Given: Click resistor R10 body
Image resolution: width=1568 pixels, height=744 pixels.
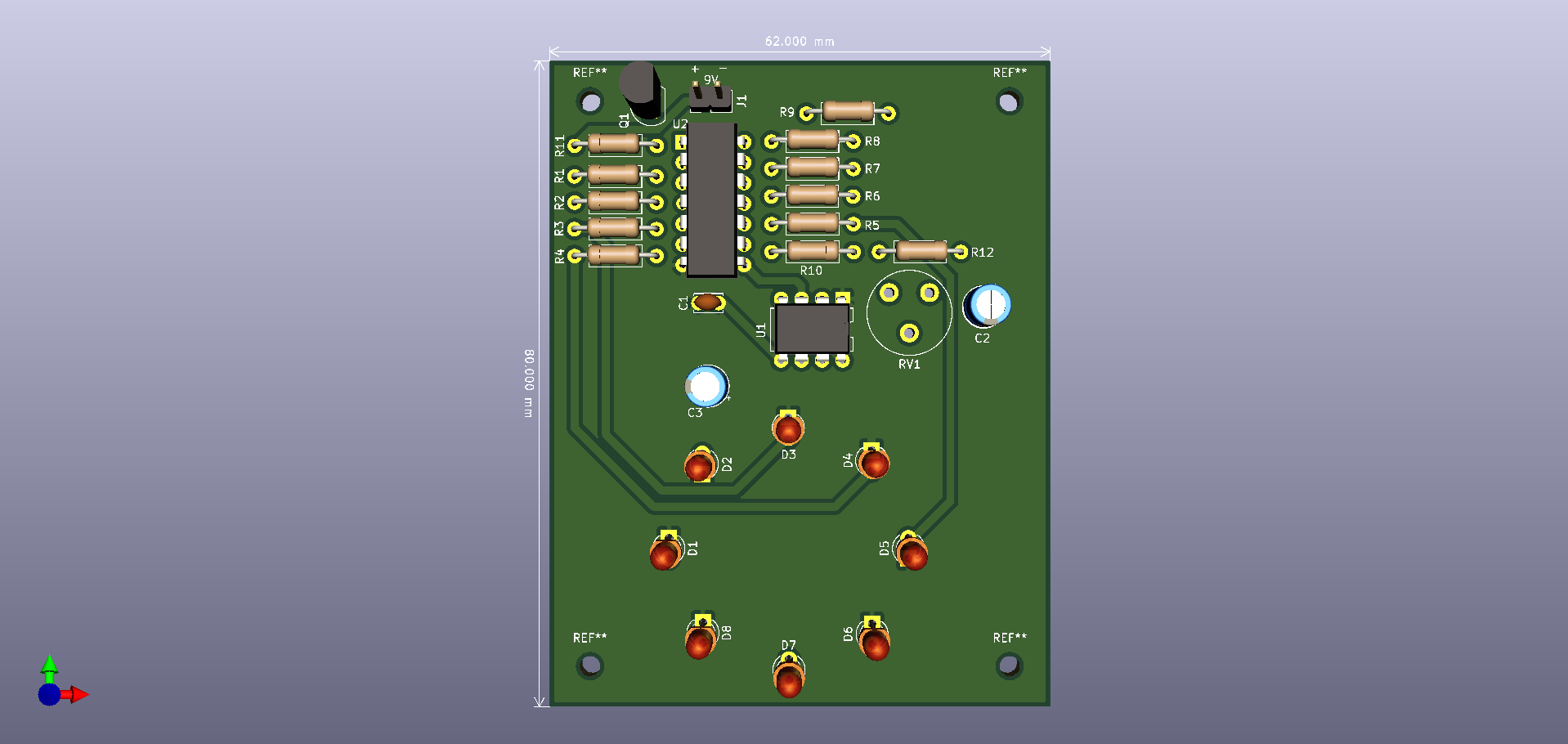Looking at the screenshot, I should point(813,250).
